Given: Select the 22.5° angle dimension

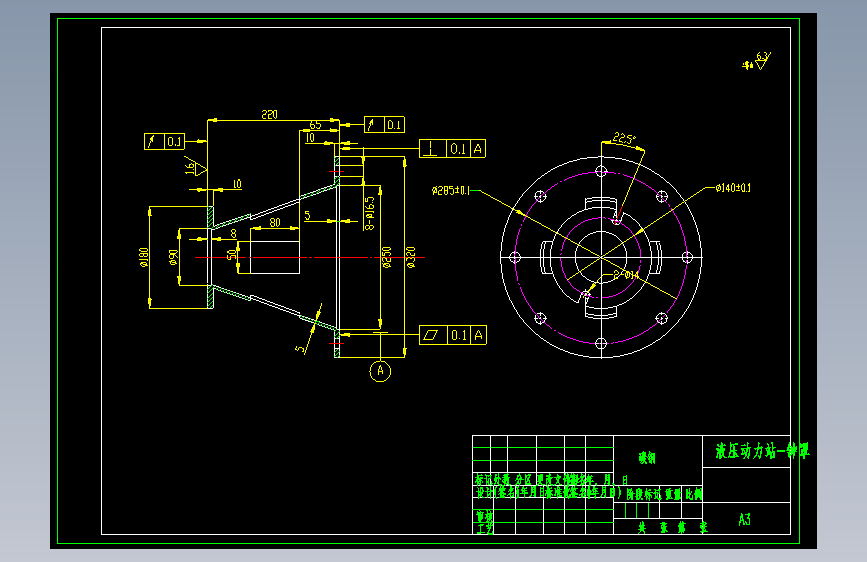Looking at the screenshot, I should [x=624, y=138].
